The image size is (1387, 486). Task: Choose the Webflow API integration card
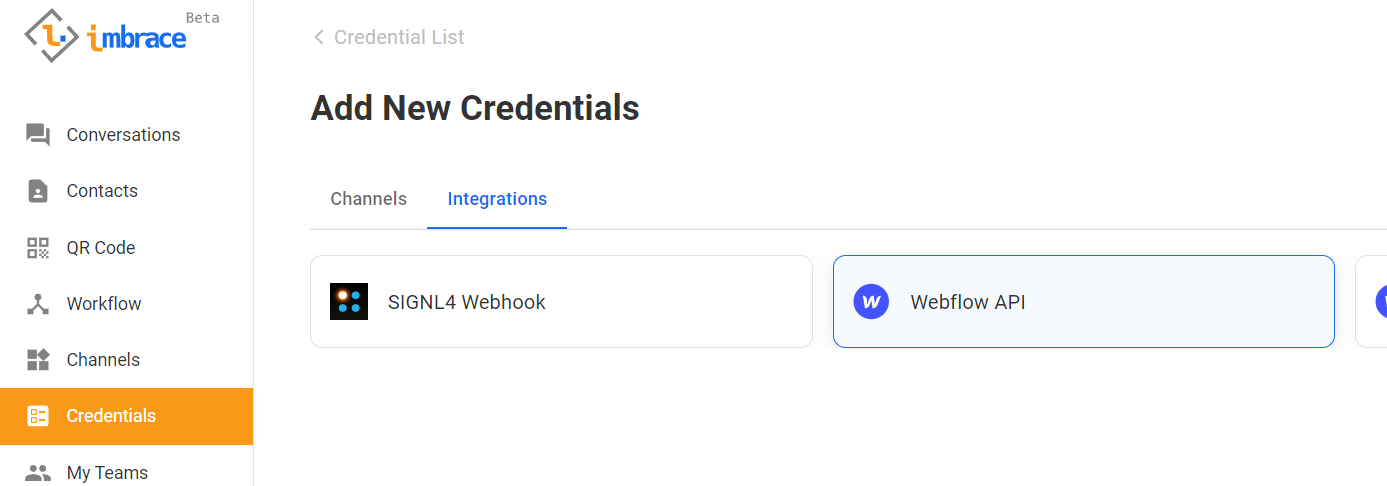coord(1083,302)
